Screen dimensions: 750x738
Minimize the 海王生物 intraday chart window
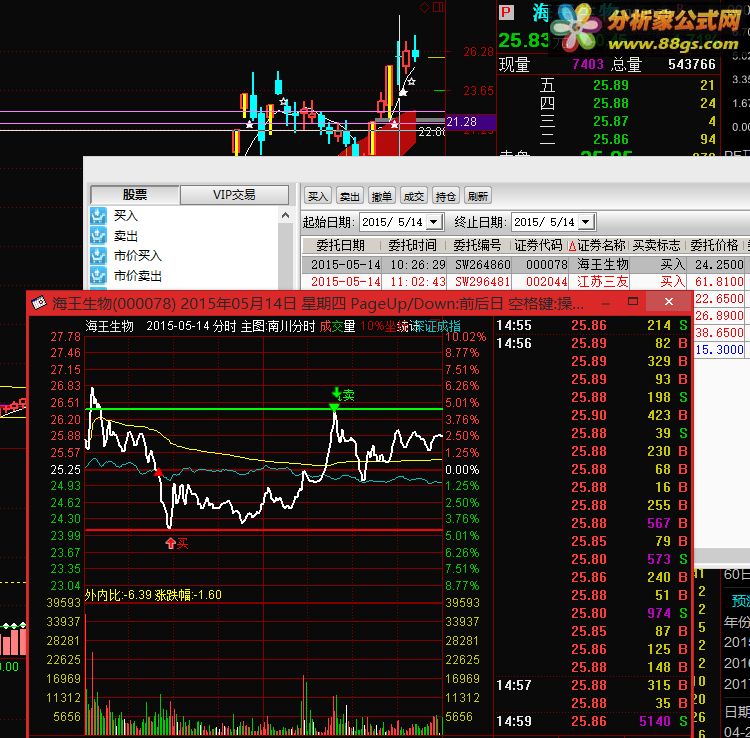click(x=606, y=302)
